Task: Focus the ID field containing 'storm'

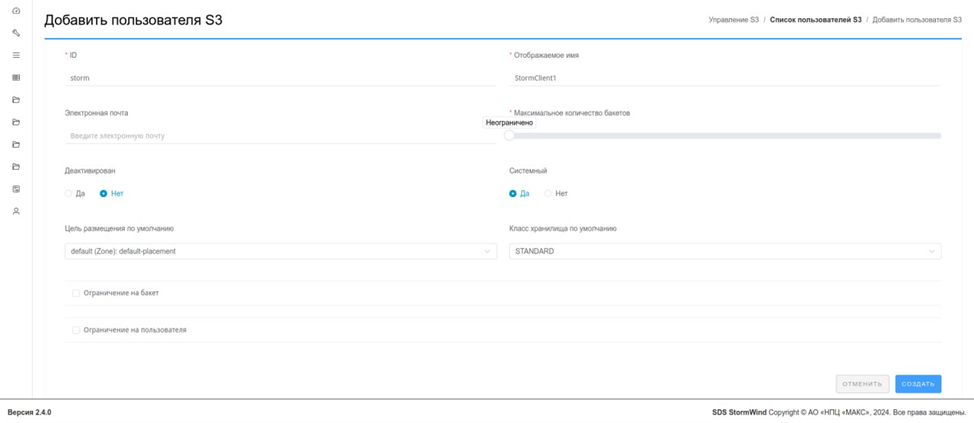Action: click(281, 78)
